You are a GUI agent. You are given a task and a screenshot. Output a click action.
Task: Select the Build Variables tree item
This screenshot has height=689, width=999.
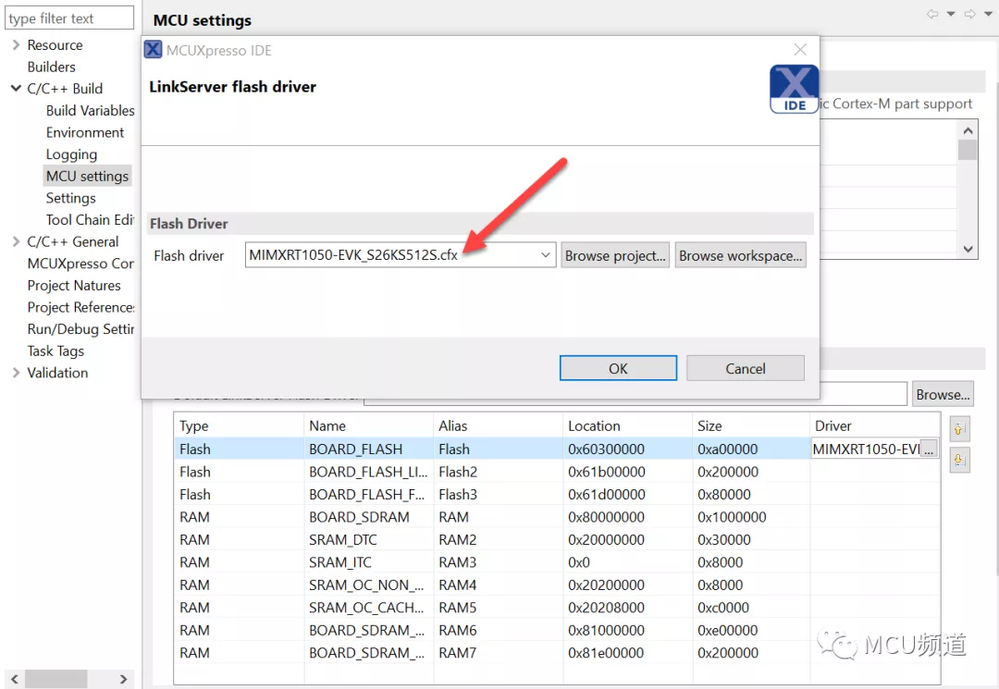coord(90,110)
